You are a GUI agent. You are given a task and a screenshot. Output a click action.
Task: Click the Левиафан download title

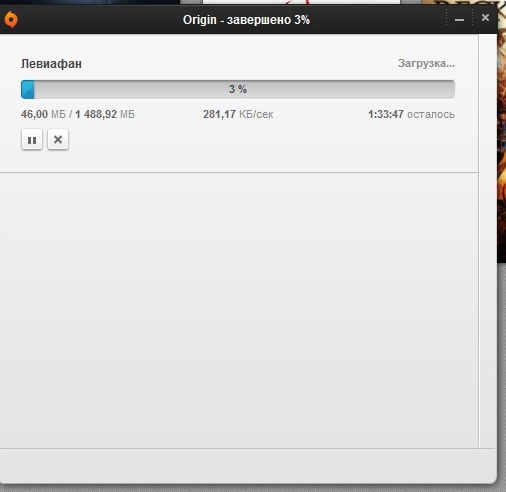point(51,64)
